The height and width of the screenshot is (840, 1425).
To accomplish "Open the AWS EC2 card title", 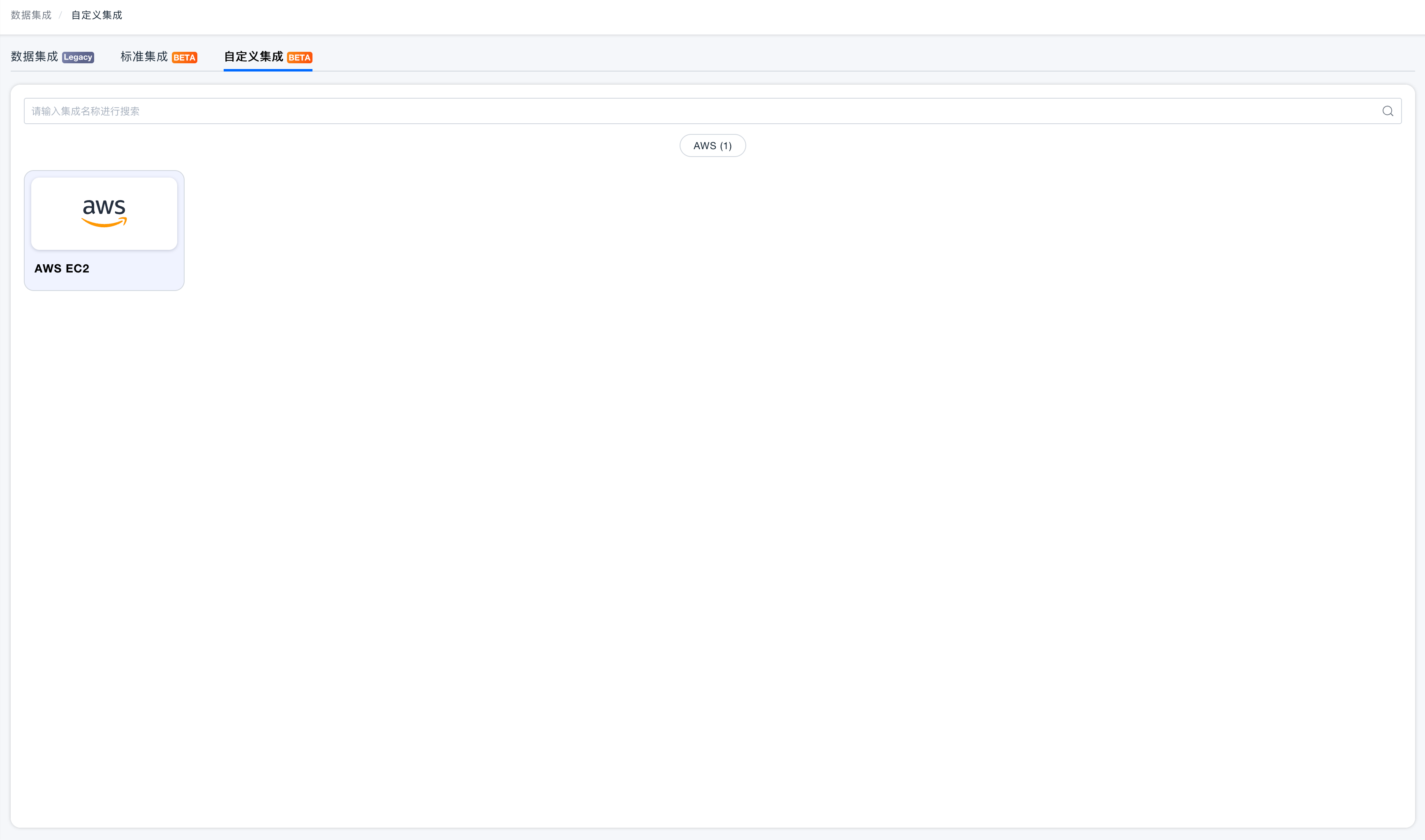I will [x=62, y=268].
